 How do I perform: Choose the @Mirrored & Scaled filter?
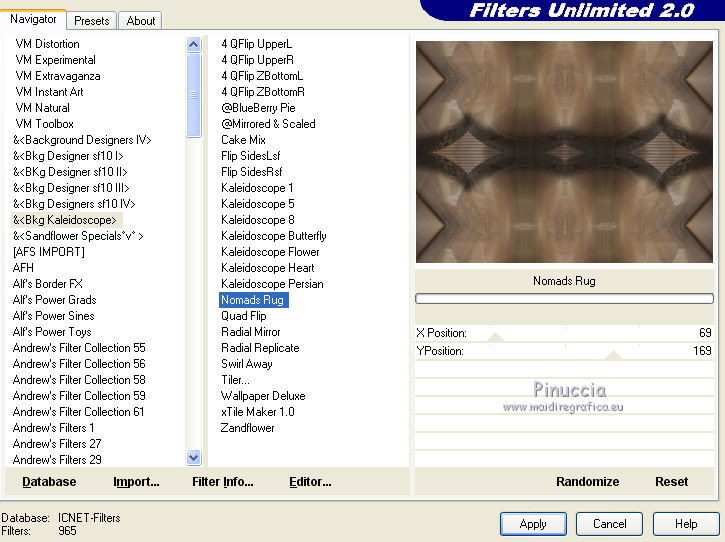pyautogui.click(x=268, y=124)
